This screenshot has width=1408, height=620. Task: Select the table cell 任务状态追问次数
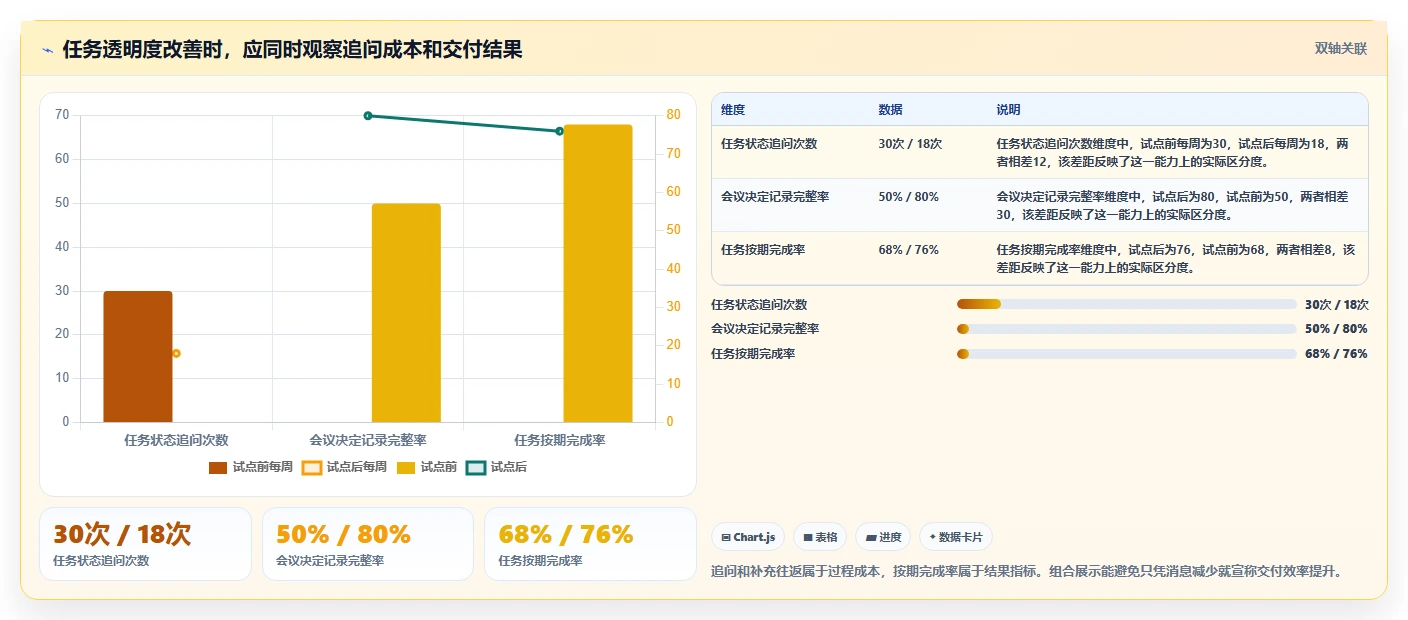[x=769, y=144]
